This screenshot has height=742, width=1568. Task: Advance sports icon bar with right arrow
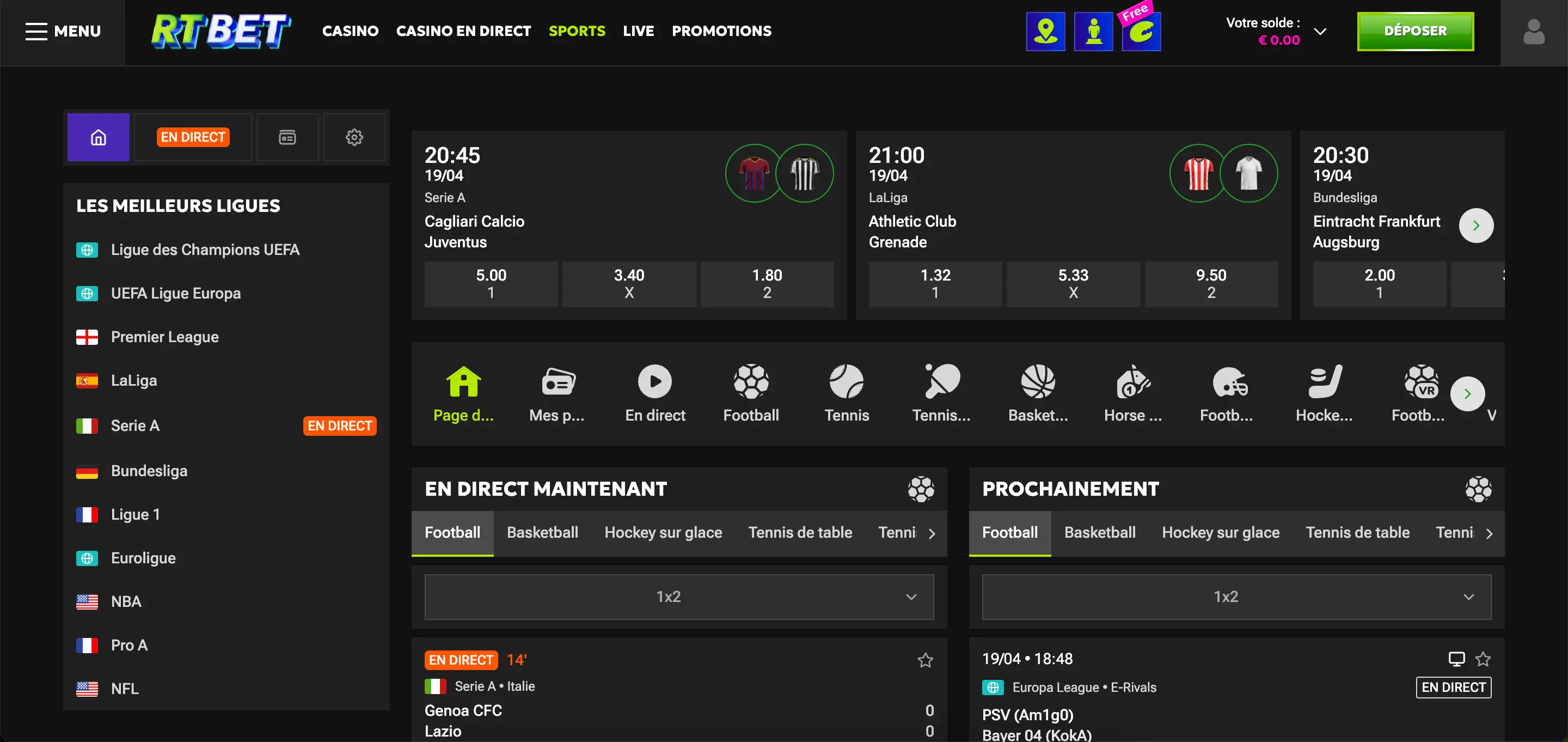tap(1468, 393)
